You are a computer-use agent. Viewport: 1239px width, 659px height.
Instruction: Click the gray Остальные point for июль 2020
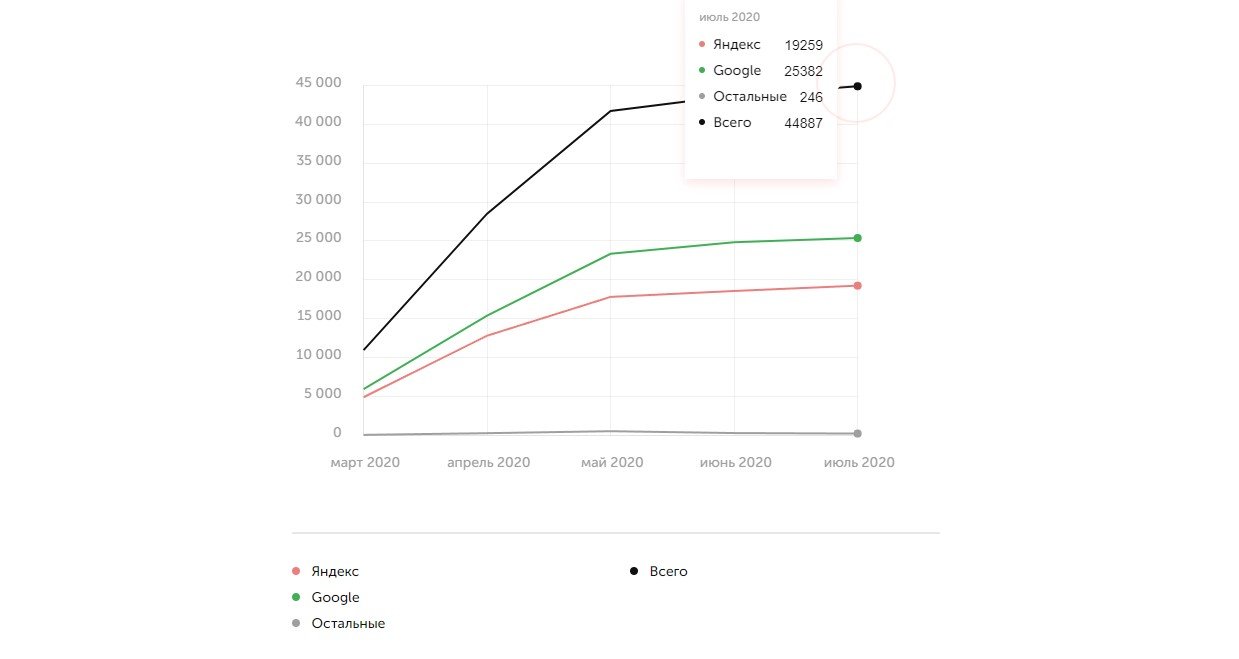click(x=858, y=434)
